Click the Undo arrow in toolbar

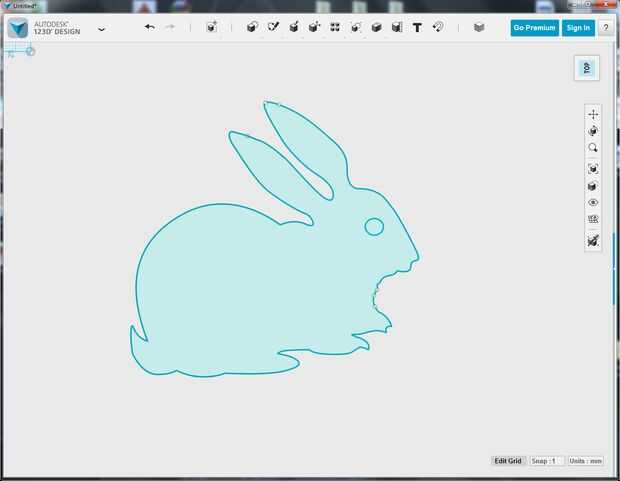150,27
